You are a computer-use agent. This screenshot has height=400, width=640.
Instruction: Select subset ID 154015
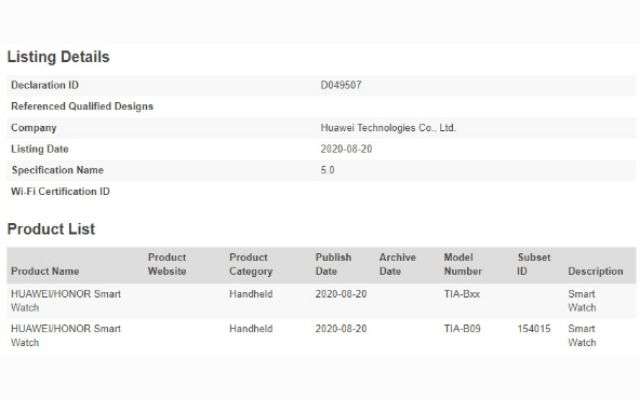pyautogui.click(x=534, y=329)
